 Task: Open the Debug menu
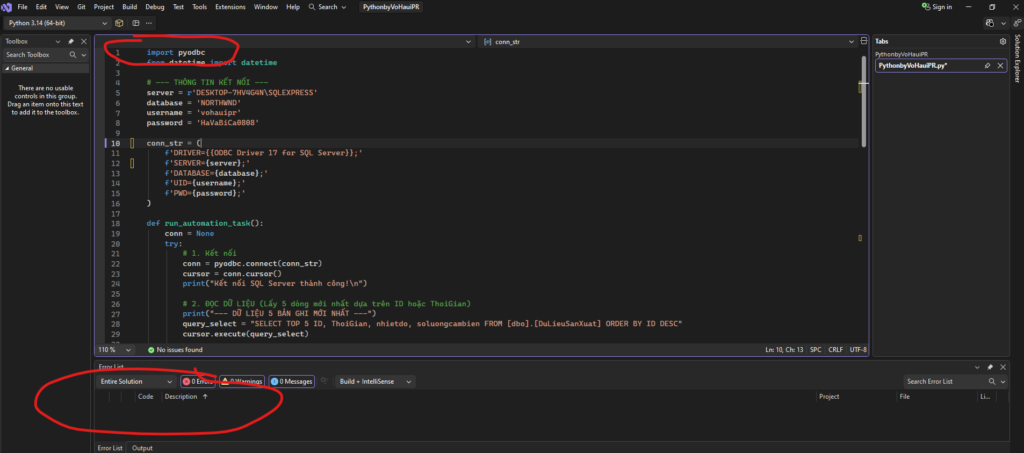pyautogui.click(x=155, y=7)
